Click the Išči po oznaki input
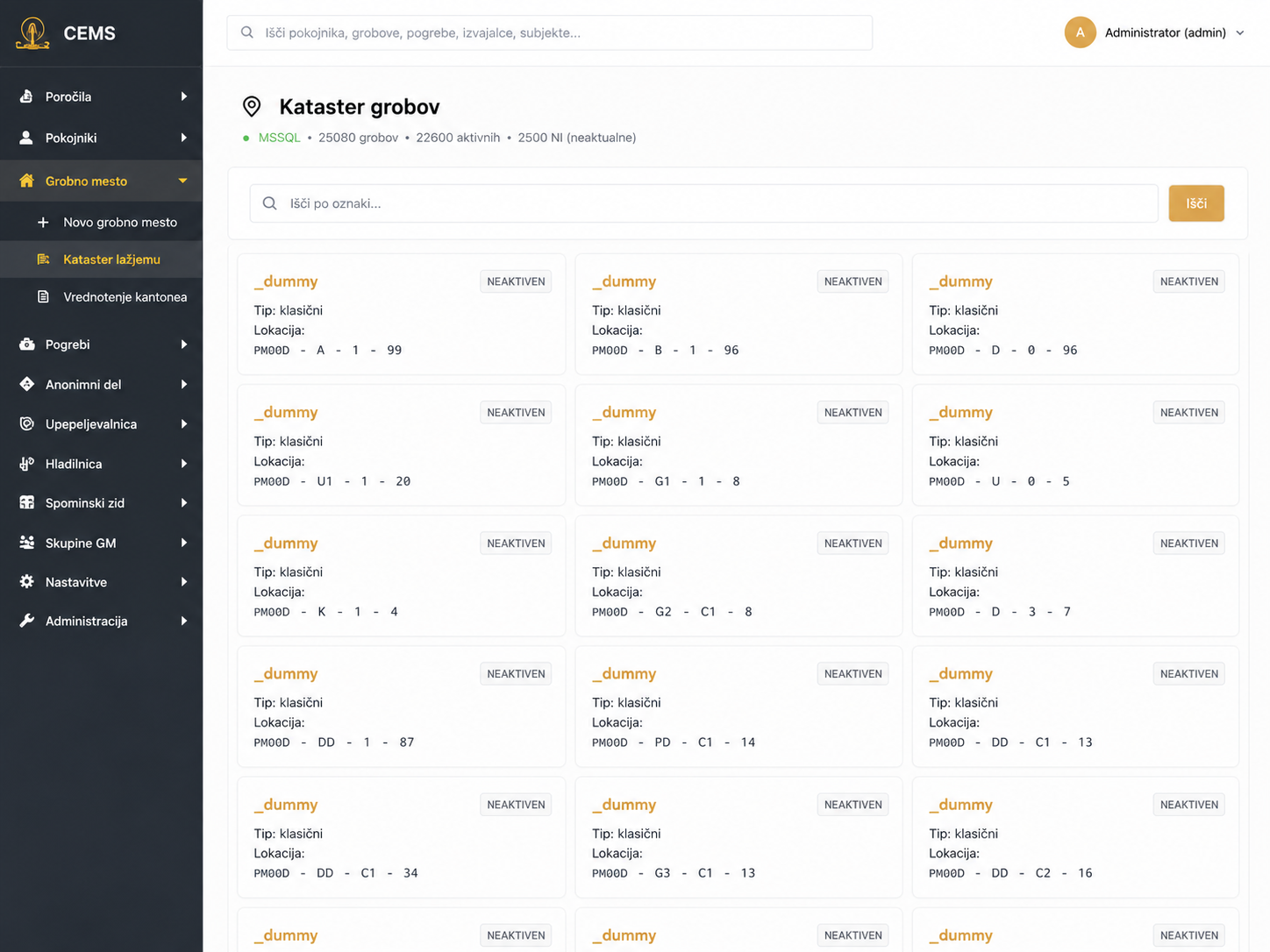The image size is (1270, 952). (x=703, y=203)
